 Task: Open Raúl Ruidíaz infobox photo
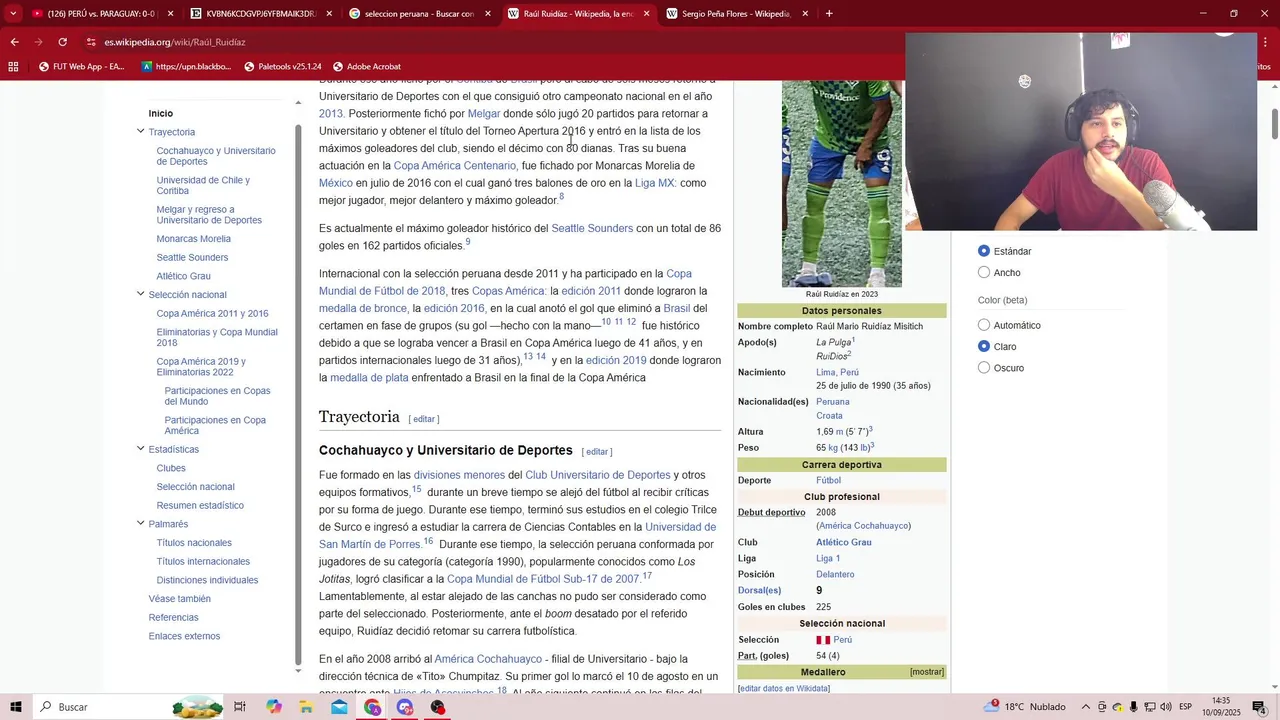[x=842, y=184]
